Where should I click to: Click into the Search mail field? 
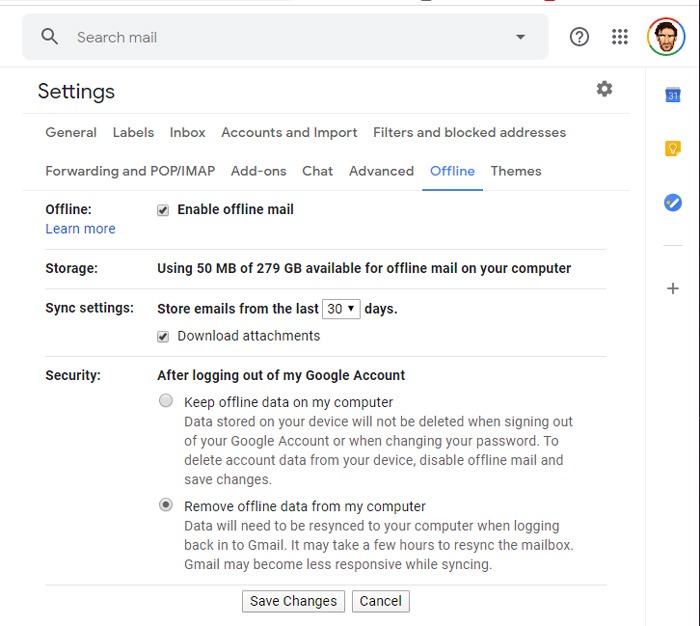(286, 37)
